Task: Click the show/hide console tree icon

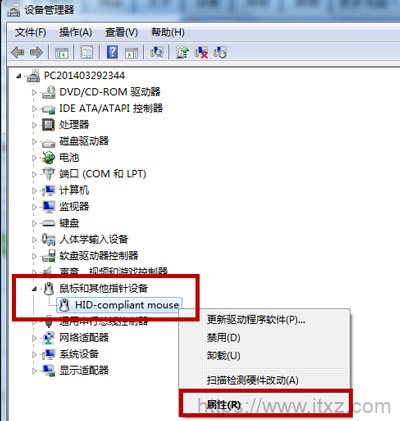Action: 62,52
